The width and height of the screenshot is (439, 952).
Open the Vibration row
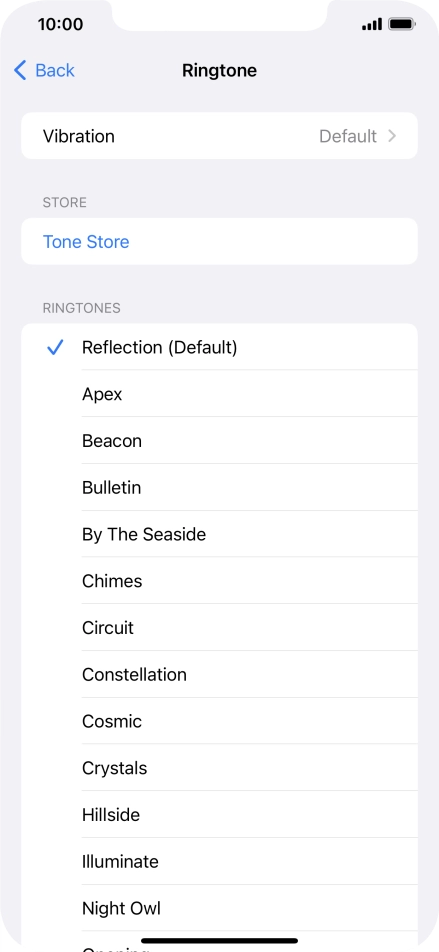[x=219, y=136]
